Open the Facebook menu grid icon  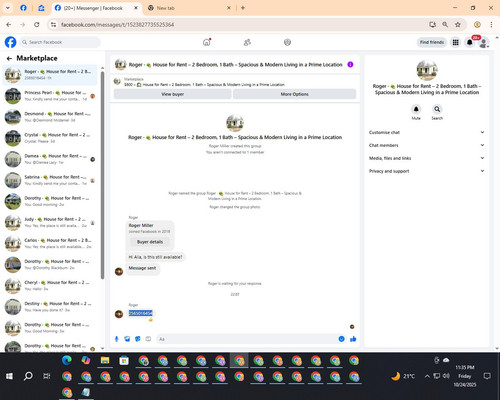[x=455, y=42]
